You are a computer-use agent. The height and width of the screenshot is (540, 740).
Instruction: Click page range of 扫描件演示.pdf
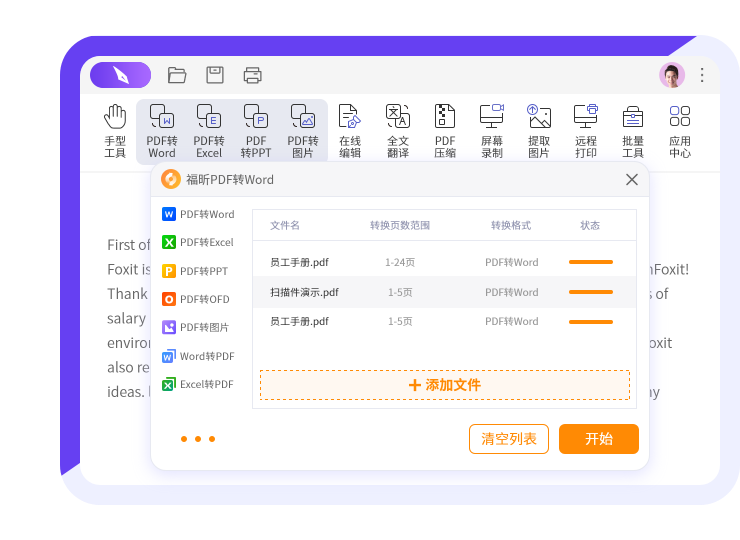400,293
